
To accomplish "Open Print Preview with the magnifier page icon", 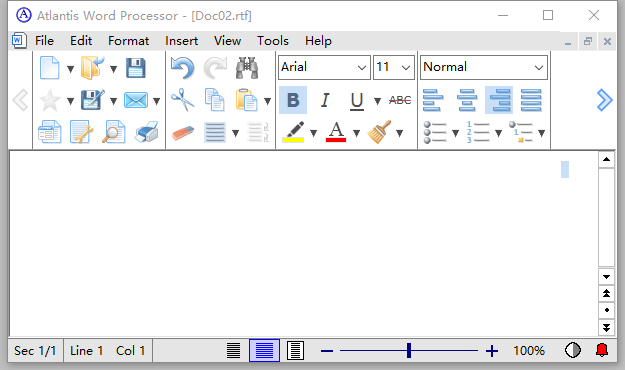I will tap(114, 132).
